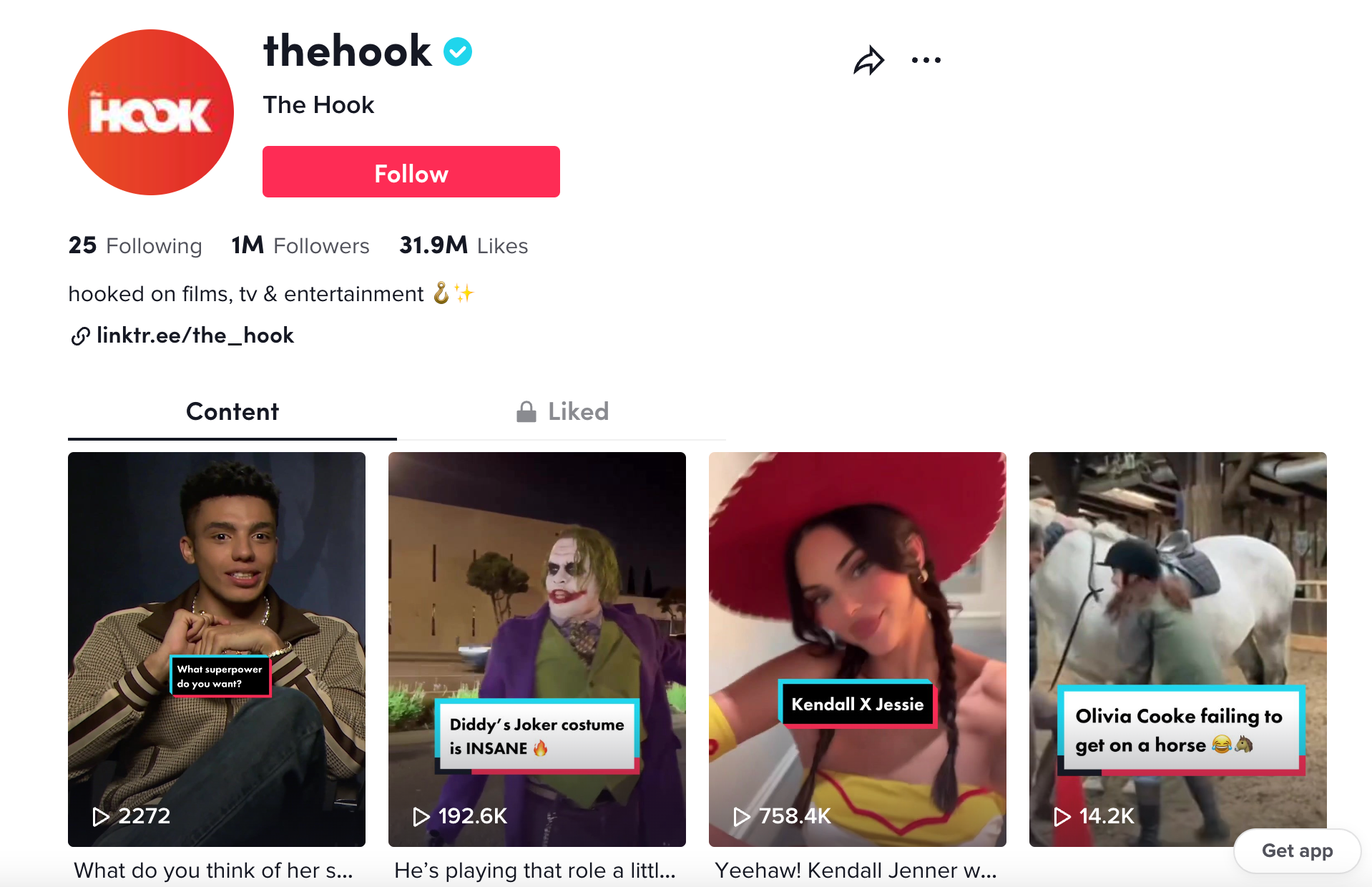Open the Kendall X Jessie video
This screenshot has height=887, width=1372.
858,650
